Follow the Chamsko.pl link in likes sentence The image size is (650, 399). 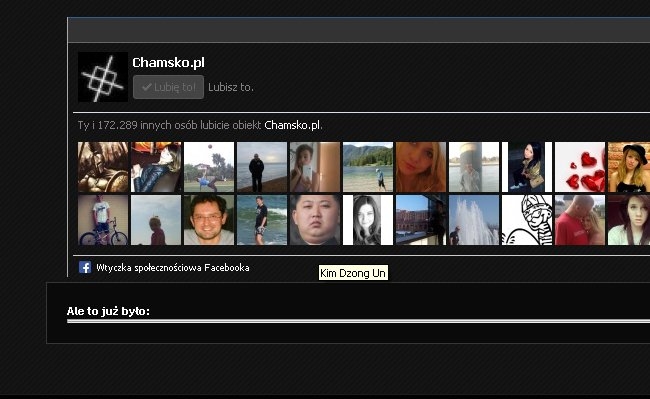293,125
